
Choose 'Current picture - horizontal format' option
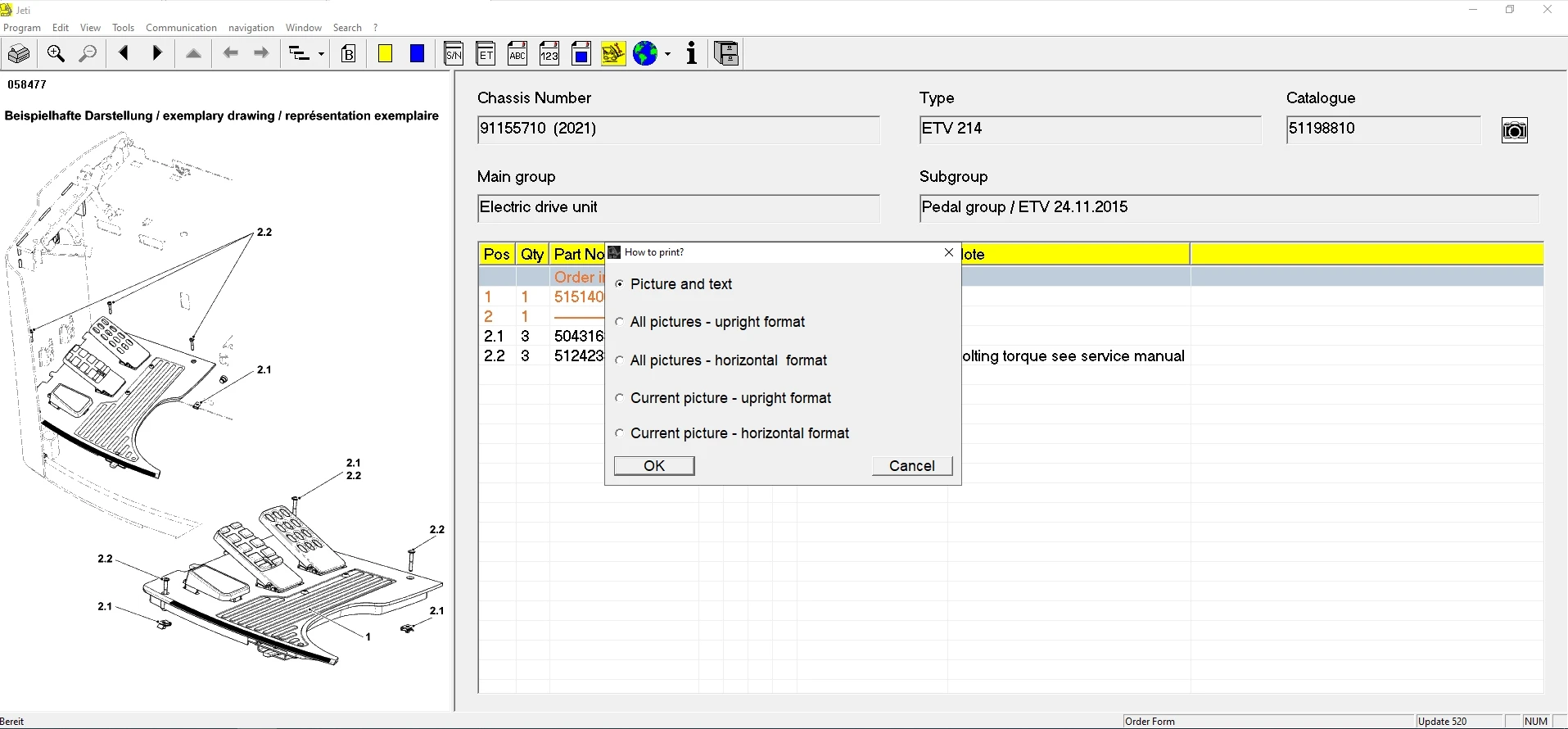pos(620,433)
